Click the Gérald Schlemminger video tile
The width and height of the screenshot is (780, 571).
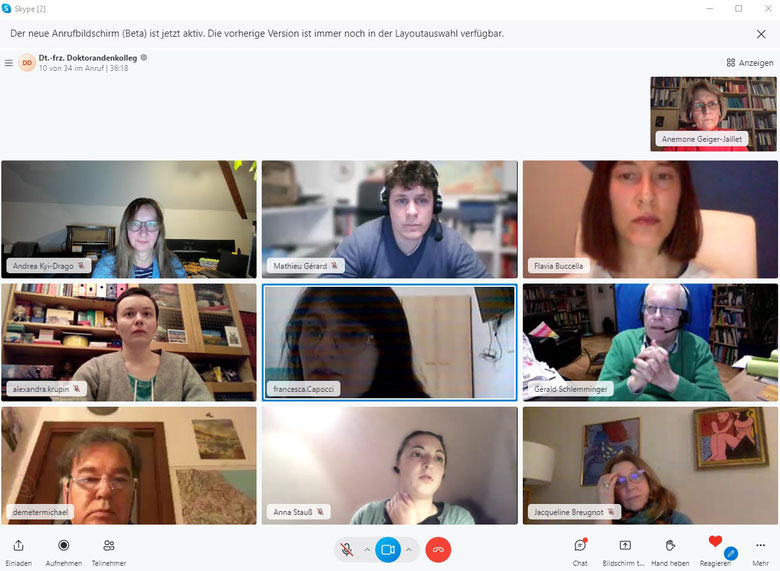pyautogui.click(x=650, y=342)
